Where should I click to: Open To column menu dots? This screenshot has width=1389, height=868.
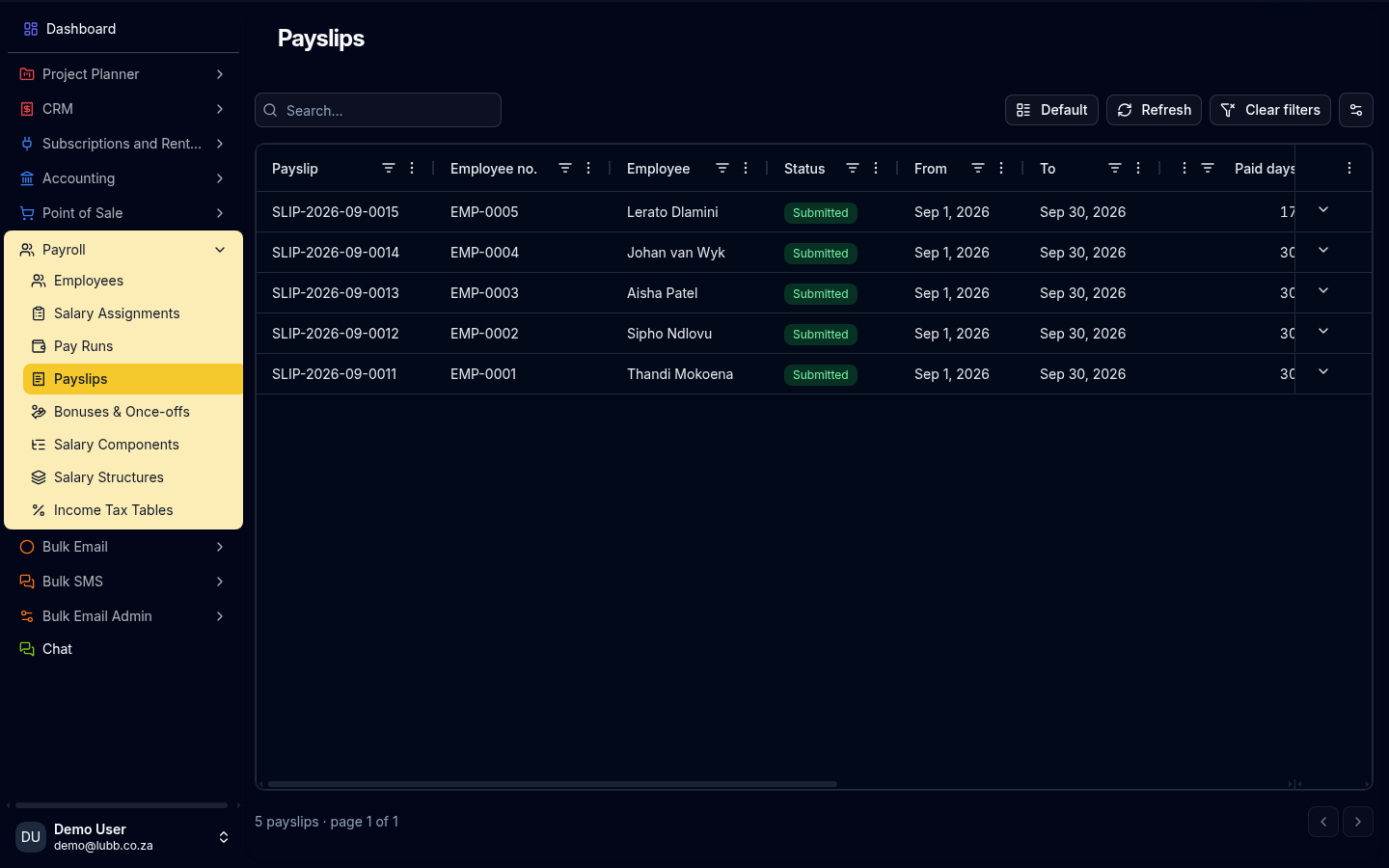pyautogui.click(x=1138, y=168)
